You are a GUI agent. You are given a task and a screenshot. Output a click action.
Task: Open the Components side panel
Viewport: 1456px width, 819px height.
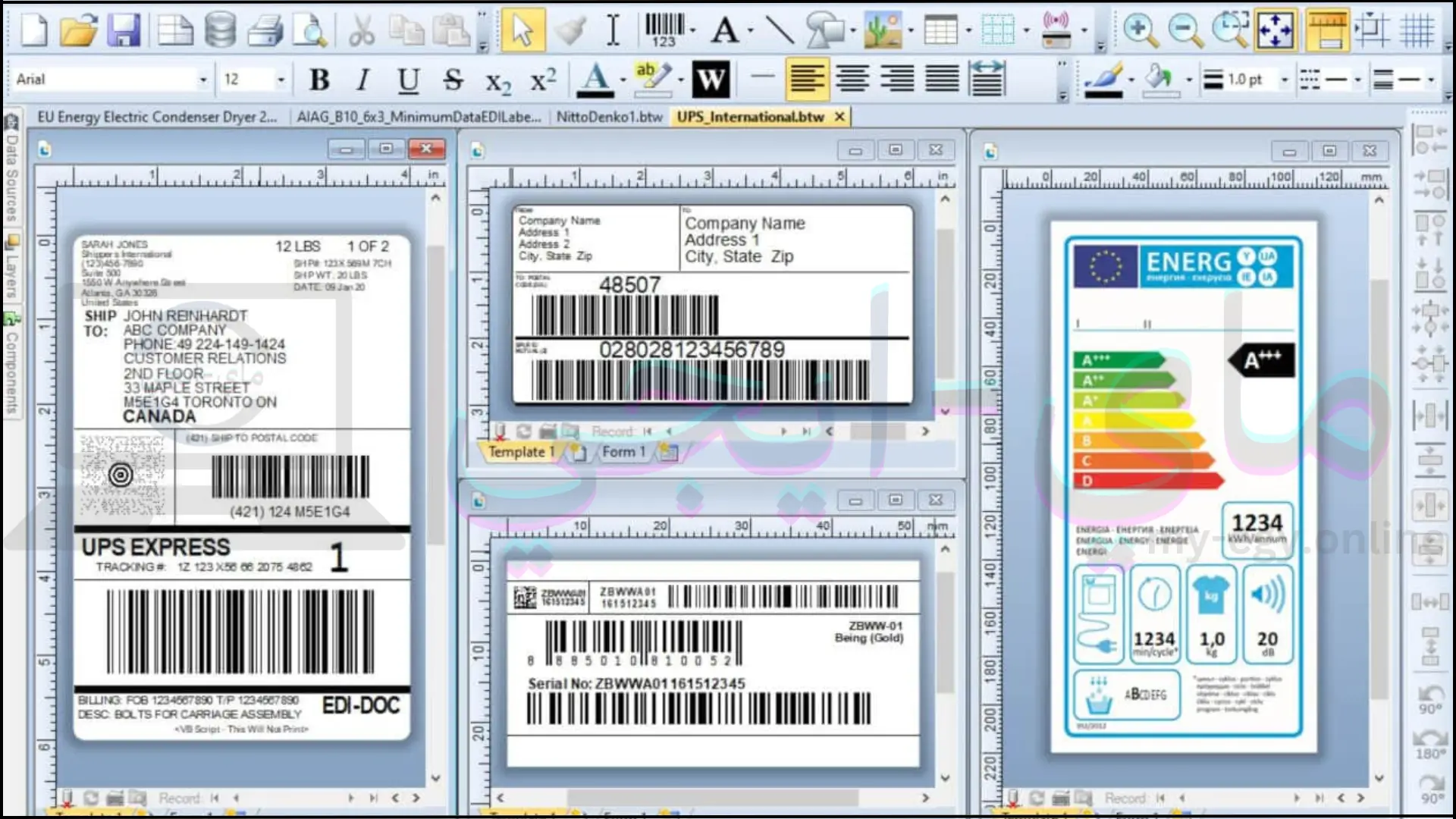pyautogui.click(x=11, y=365)
